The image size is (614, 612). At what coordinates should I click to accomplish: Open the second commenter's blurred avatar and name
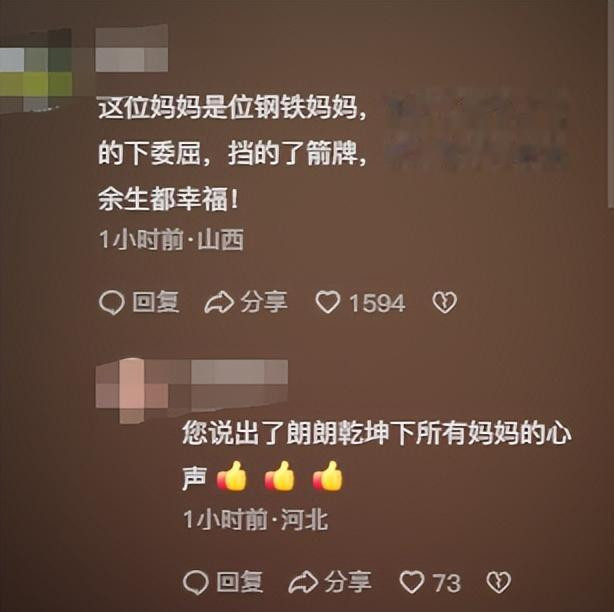192,390
